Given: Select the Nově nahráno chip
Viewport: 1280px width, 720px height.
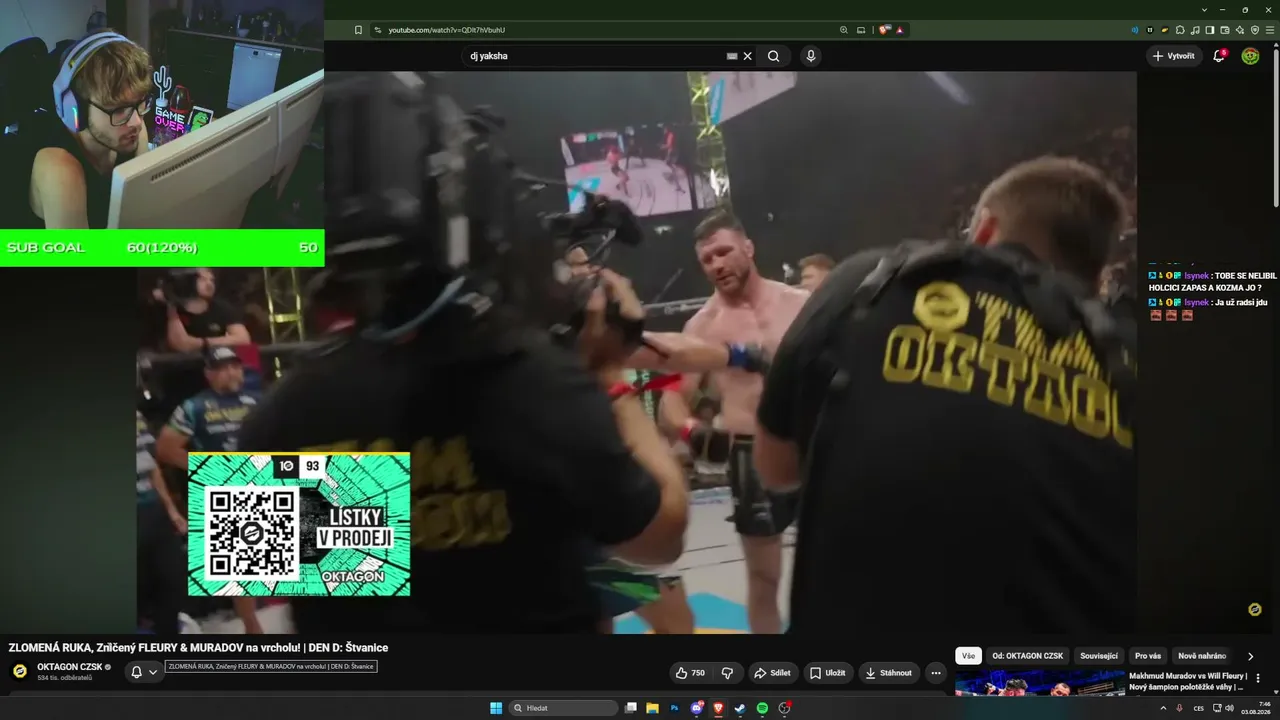Looking at the screenshot, I should 1202,656.
